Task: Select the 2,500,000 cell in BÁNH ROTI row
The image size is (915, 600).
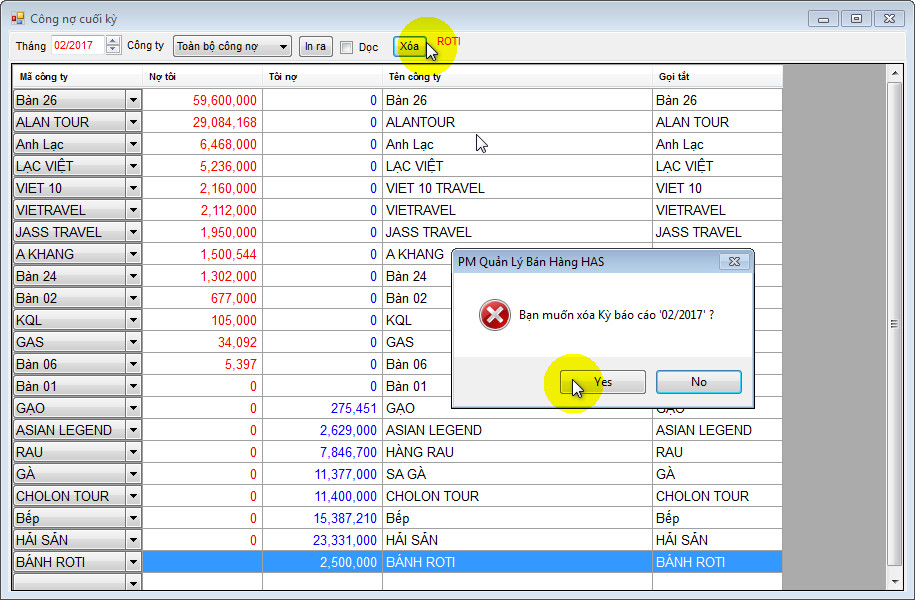Action: tap(322, 562)
